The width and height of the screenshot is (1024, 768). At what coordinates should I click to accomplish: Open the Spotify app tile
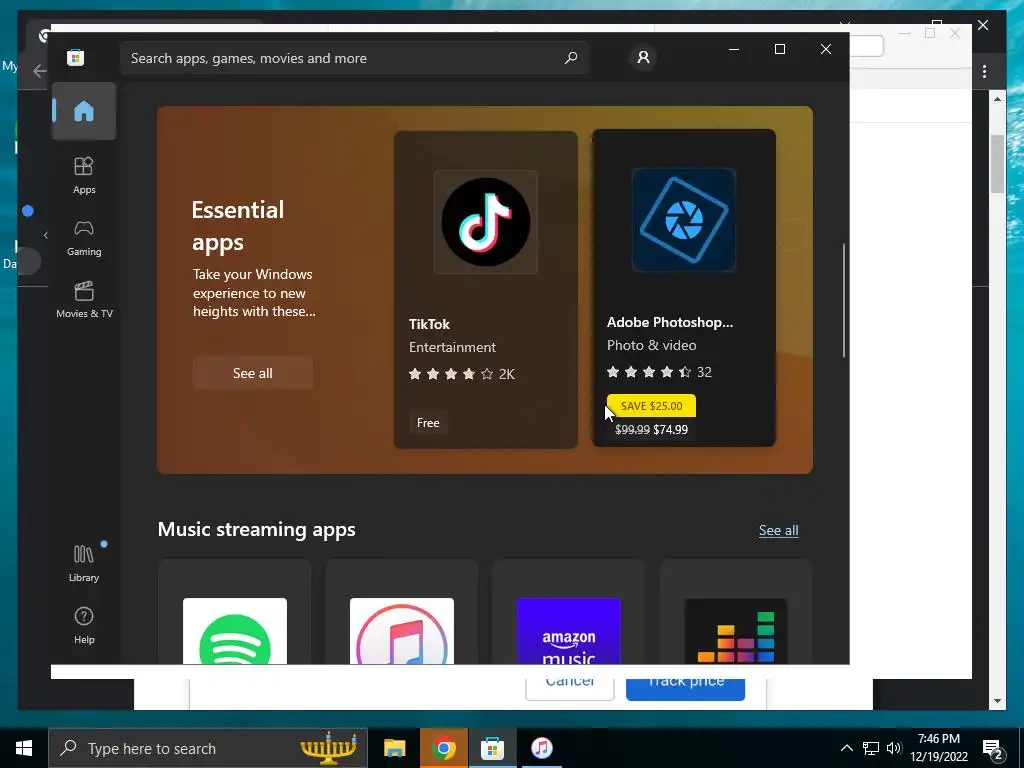click(234, 612)
